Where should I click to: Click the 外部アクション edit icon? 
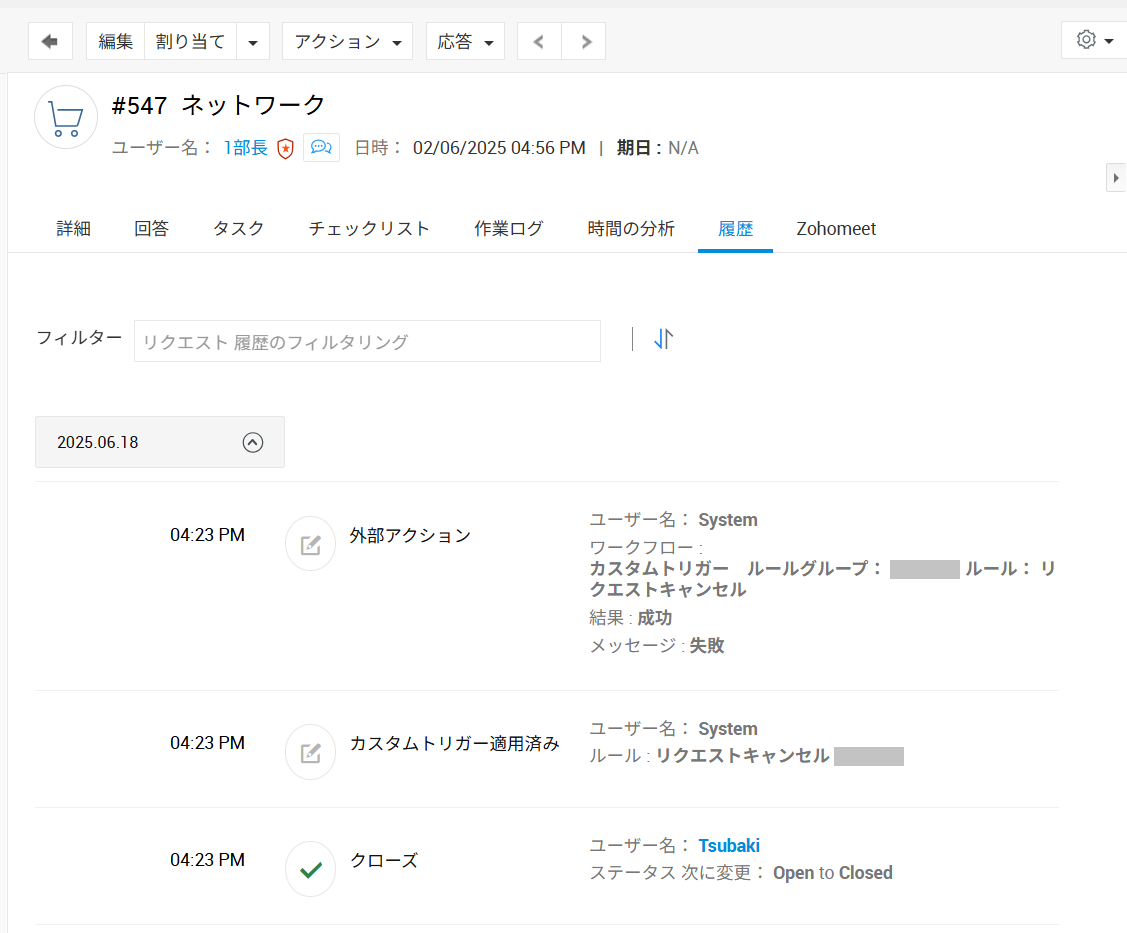(310, 544)
